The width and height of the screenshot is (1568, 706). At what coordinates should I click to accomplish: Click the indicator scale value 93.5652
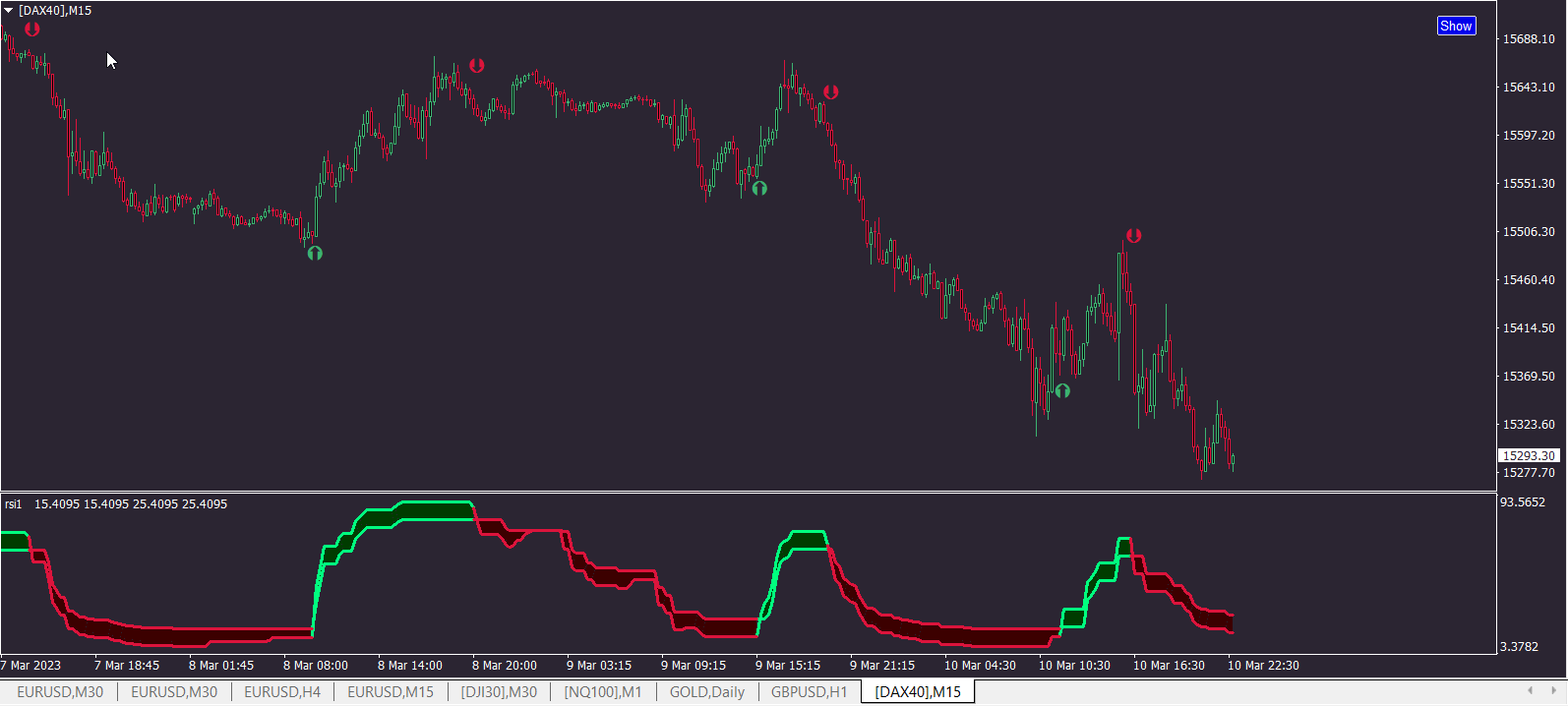point(1523,502)
